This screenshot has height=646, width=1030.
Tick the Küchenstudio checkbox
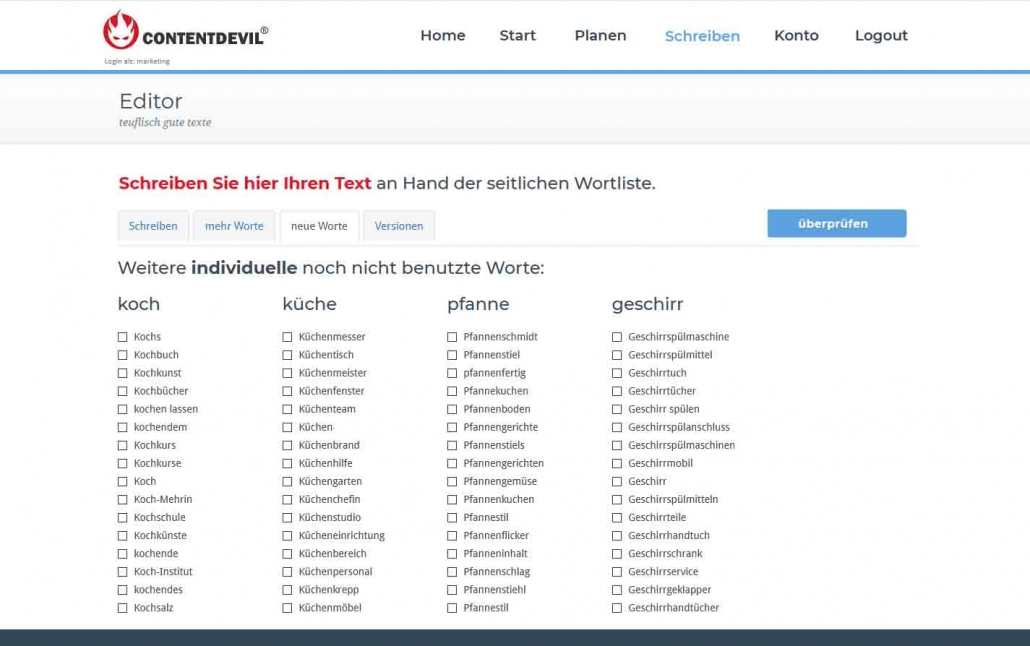[288, 518]
